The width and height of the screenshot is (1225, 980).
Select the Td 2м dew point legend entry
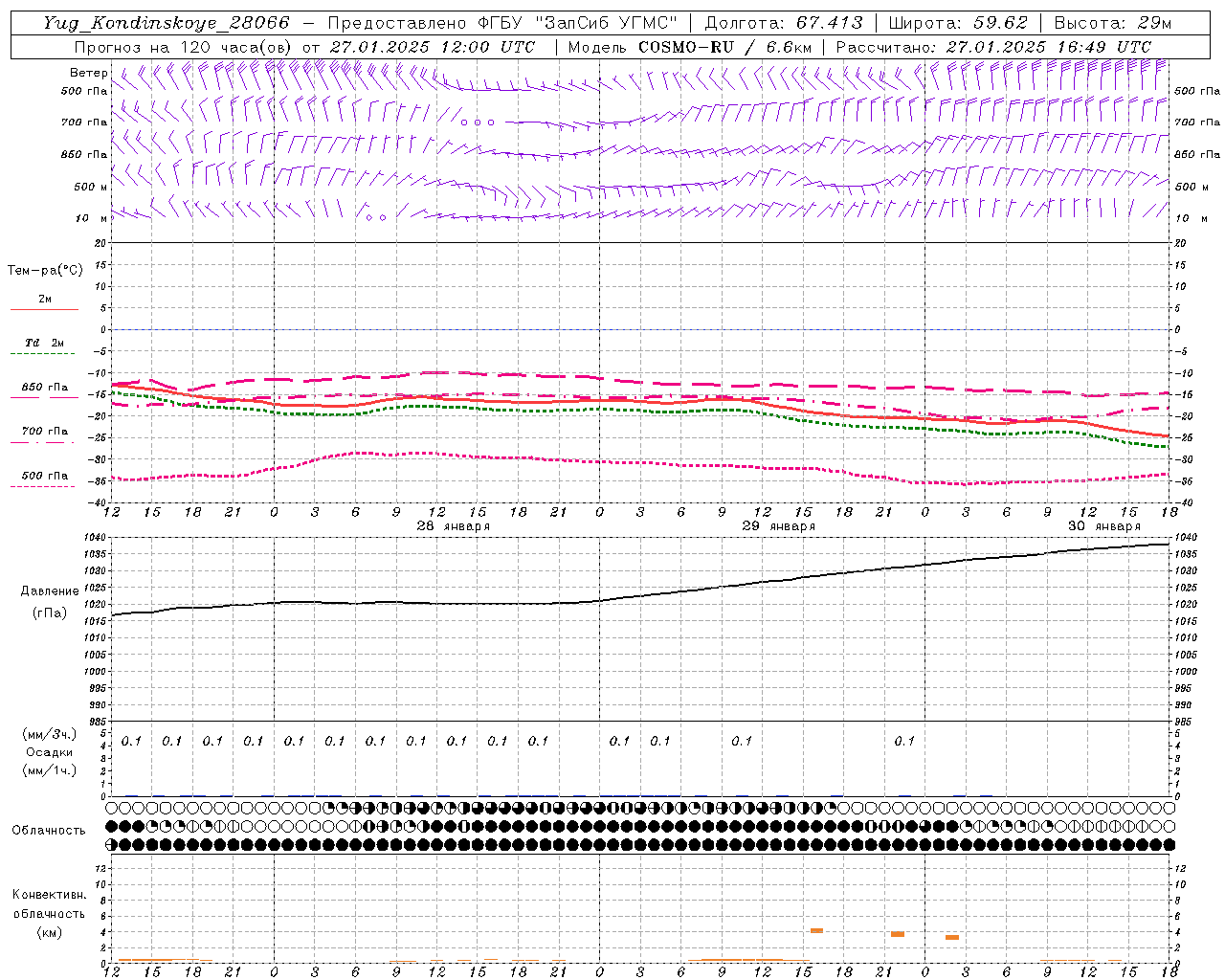(x=44, y=343)
